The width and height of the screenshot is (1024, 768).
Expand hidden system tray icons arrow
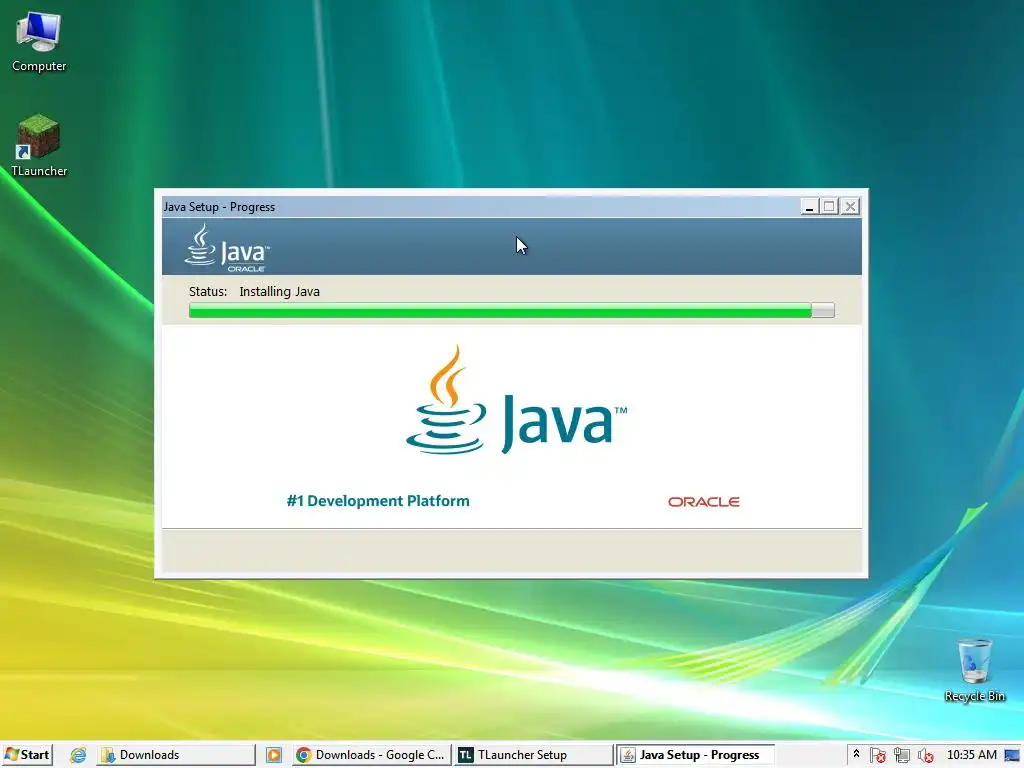(856, 754)
